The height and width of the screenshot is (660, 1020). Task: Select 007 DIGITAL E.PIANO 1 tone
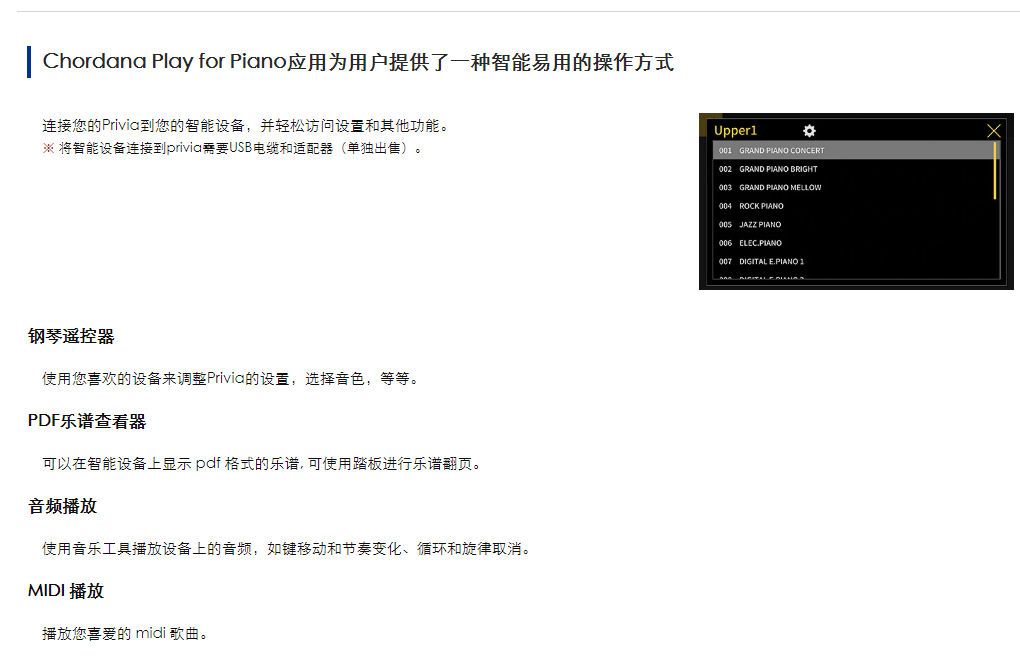coord(853,261)
